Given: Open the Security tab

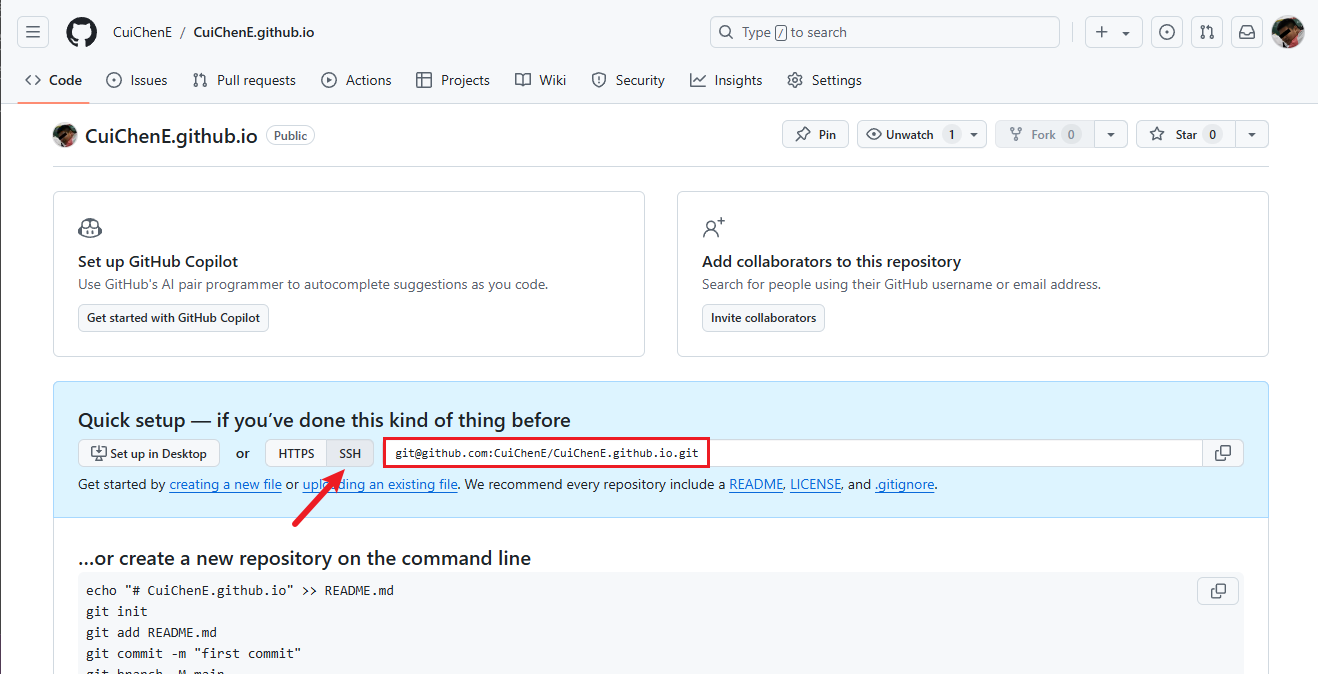Looking at the screenshot, I should coord(628,80).
